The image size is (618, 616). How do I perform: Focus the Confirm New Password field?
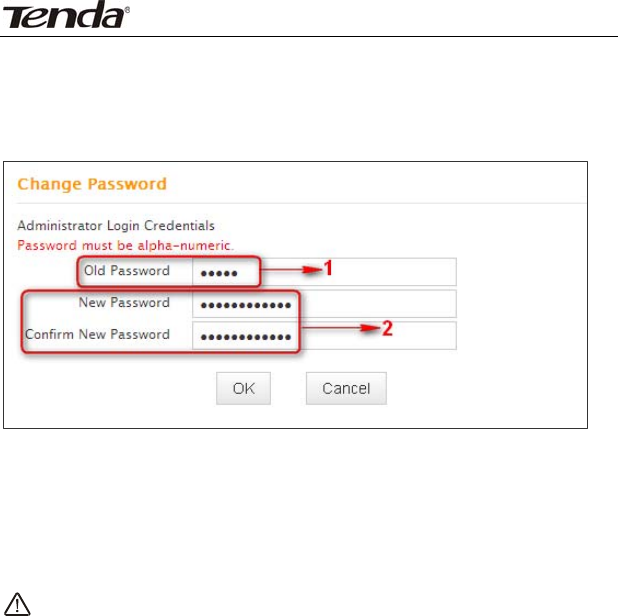(324, 335)
